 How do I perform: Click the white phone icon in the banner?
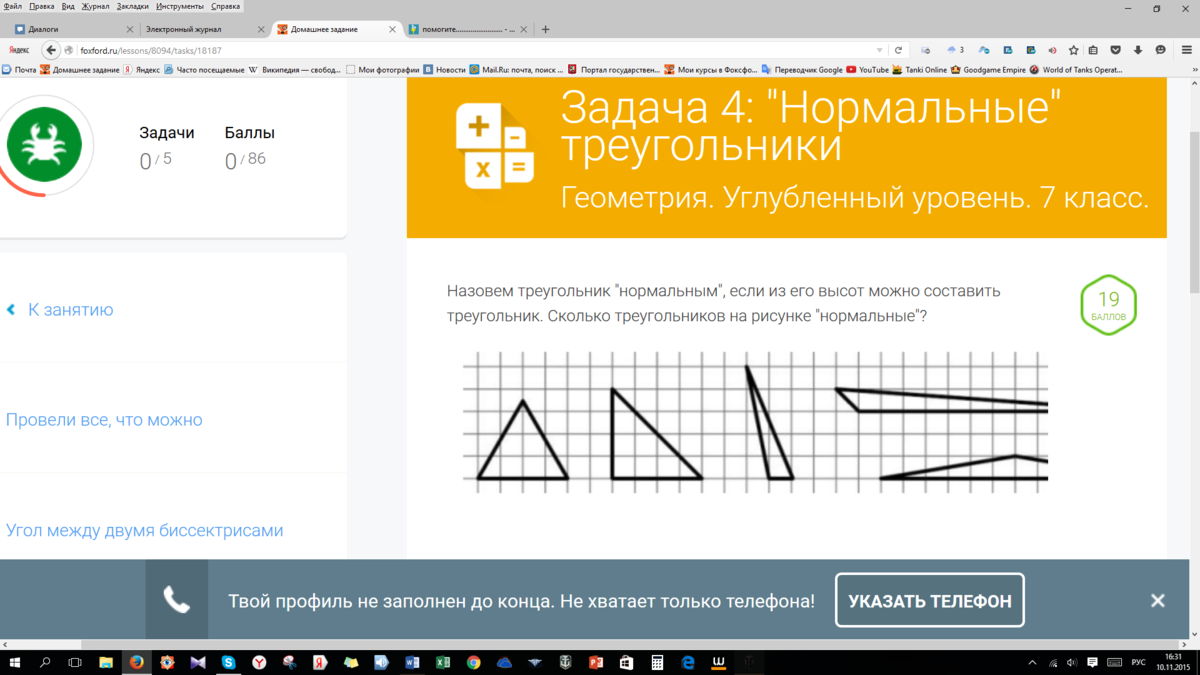pyautogui.click(x=177, y=601)
